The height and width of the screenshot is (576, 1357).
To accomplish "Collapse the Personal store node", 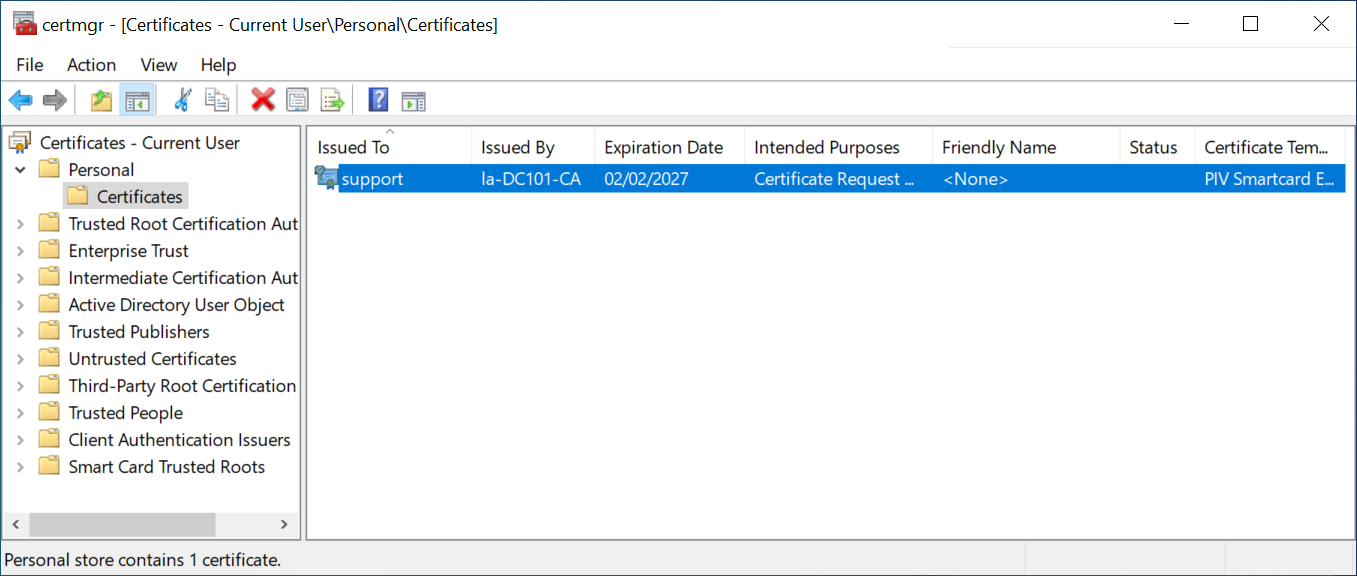I will [x=20, y=170].
